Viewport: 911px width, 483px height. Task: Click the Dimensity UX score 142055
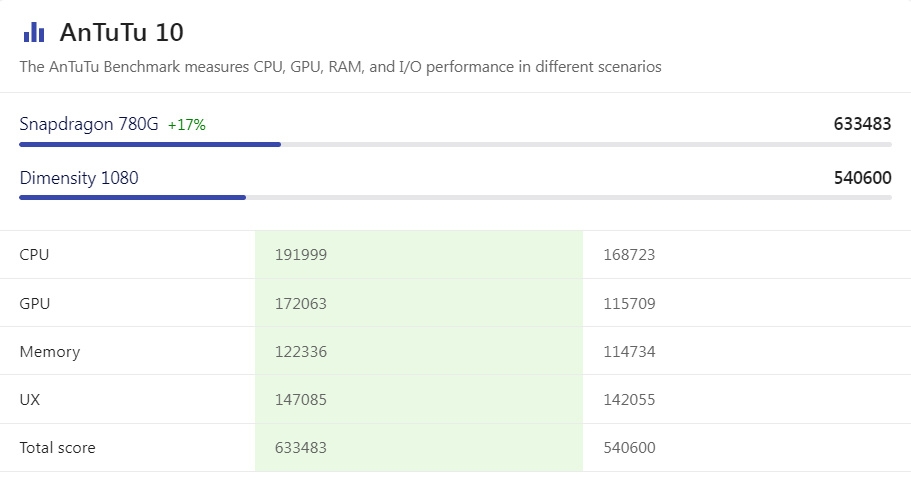pos(629,400)
